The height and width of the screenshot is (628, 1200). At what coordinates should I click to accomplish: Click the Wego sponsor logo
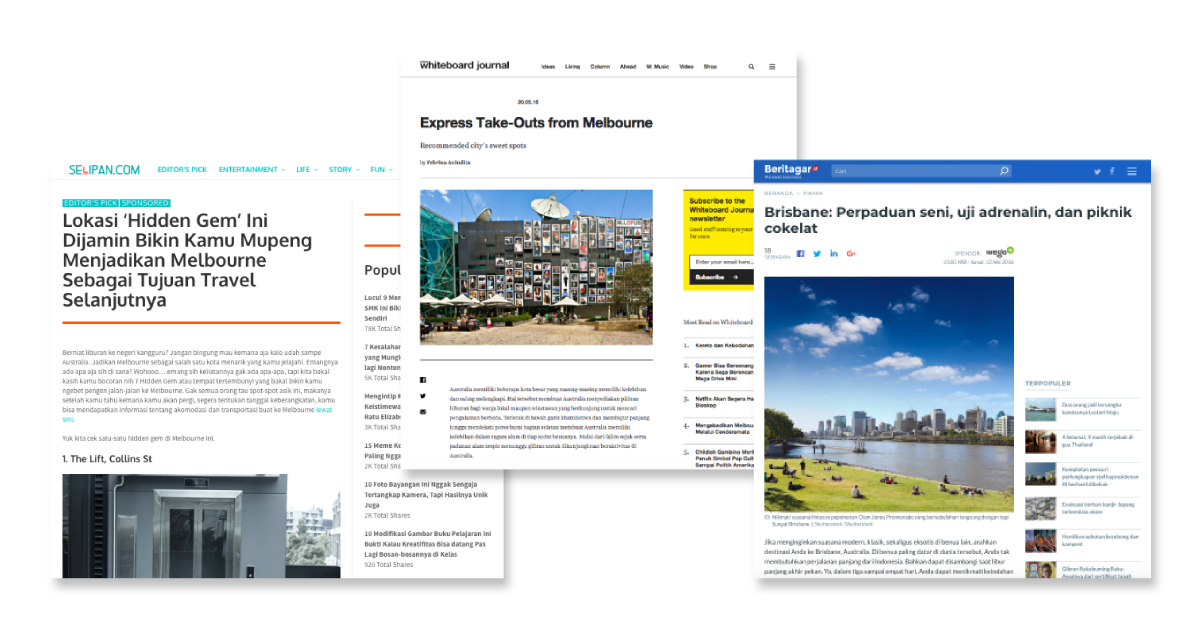coord(1000,252)
